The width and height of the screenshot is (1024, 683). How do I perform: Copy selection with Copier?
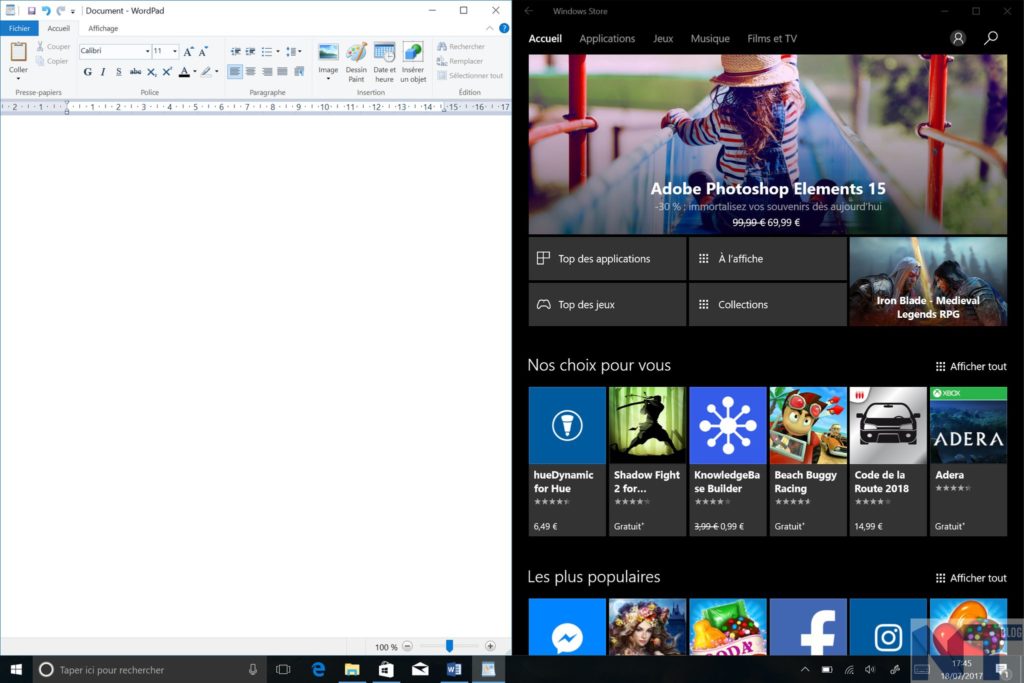52,61
